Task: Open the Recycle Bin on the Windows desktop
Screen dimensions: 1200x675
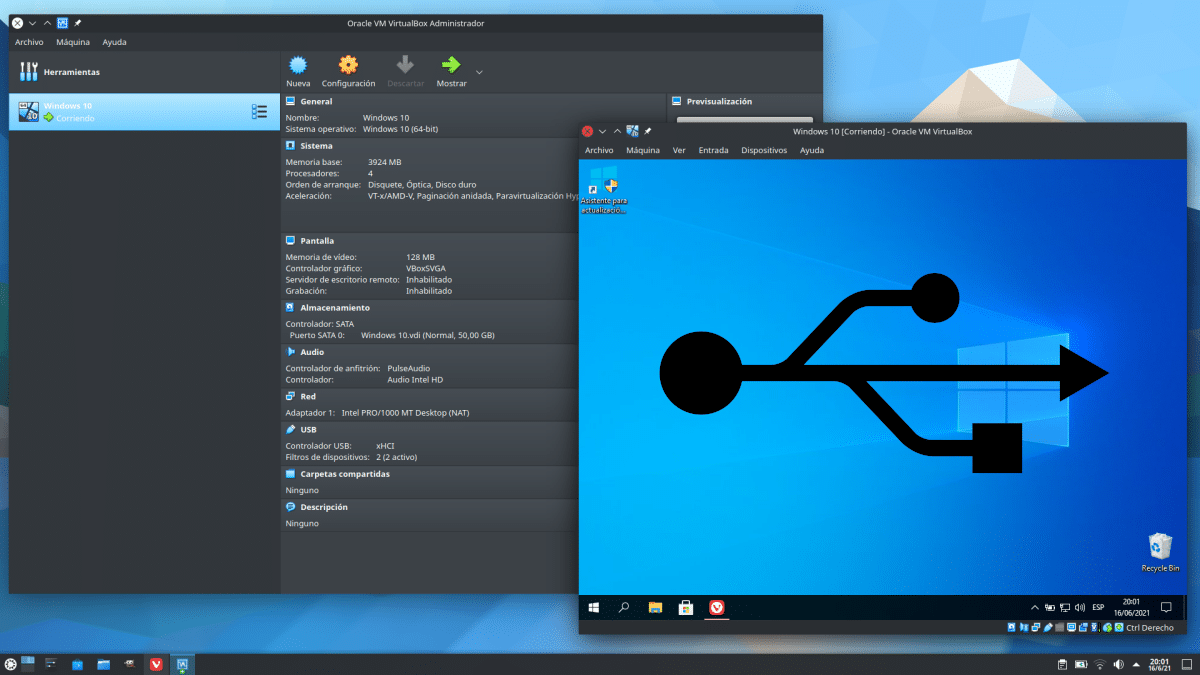Action: (x=1159, y=548)
